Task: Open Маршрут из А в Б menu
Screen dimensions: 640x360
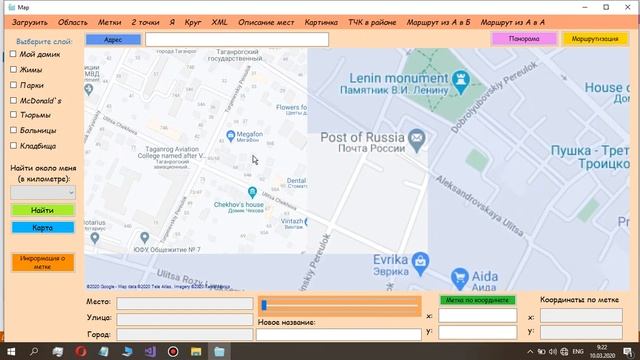Action: pyautogui.click(x=438, y=22)
